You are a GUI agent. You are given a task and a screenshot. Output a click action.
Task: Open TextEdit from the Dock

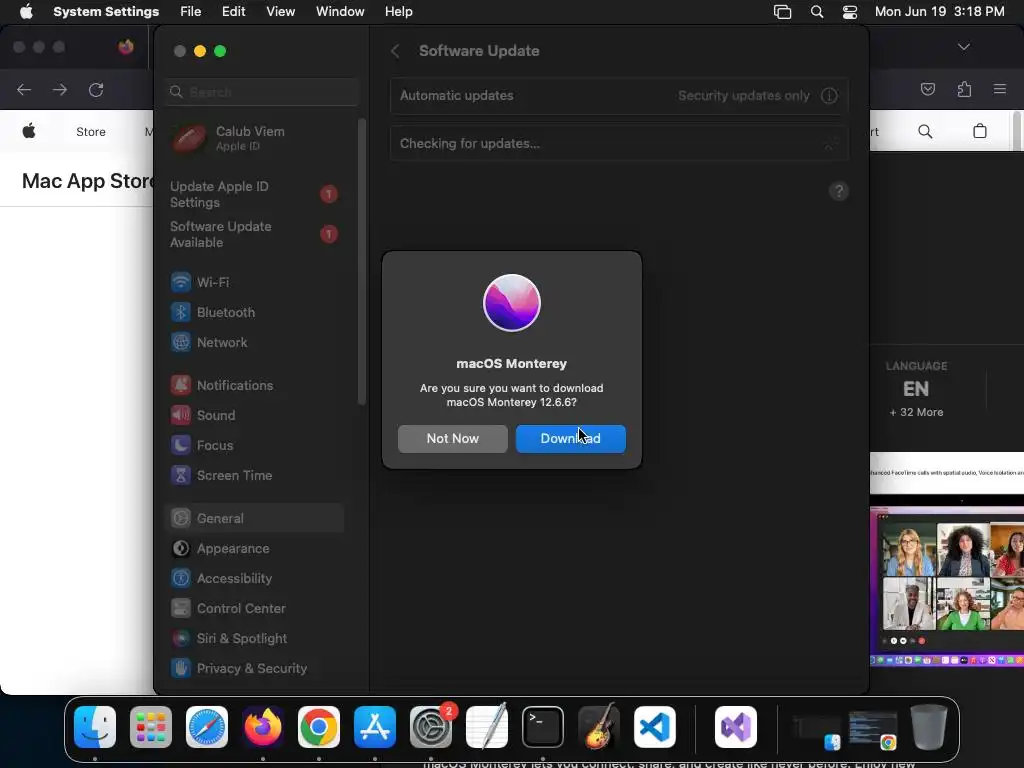point(487,727)
